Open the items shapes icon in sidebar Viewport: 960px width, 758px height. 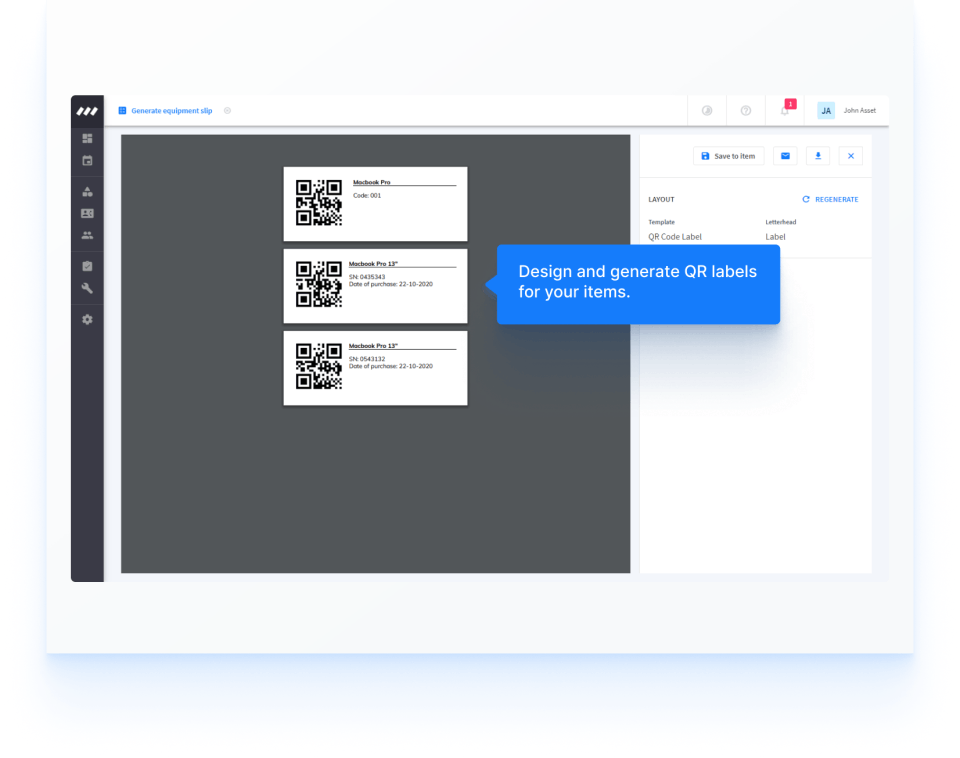pyautogui.click(x=88, y=192)
